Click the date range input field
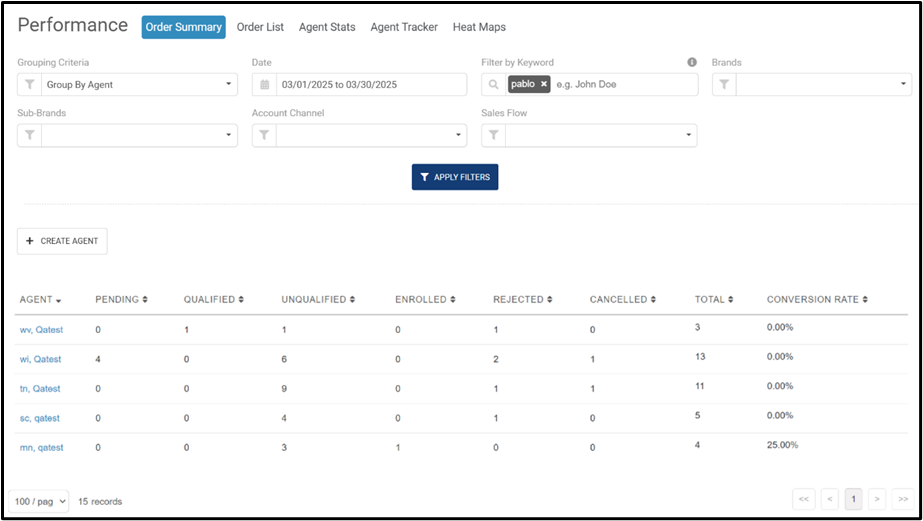 [x=371, y=85]
